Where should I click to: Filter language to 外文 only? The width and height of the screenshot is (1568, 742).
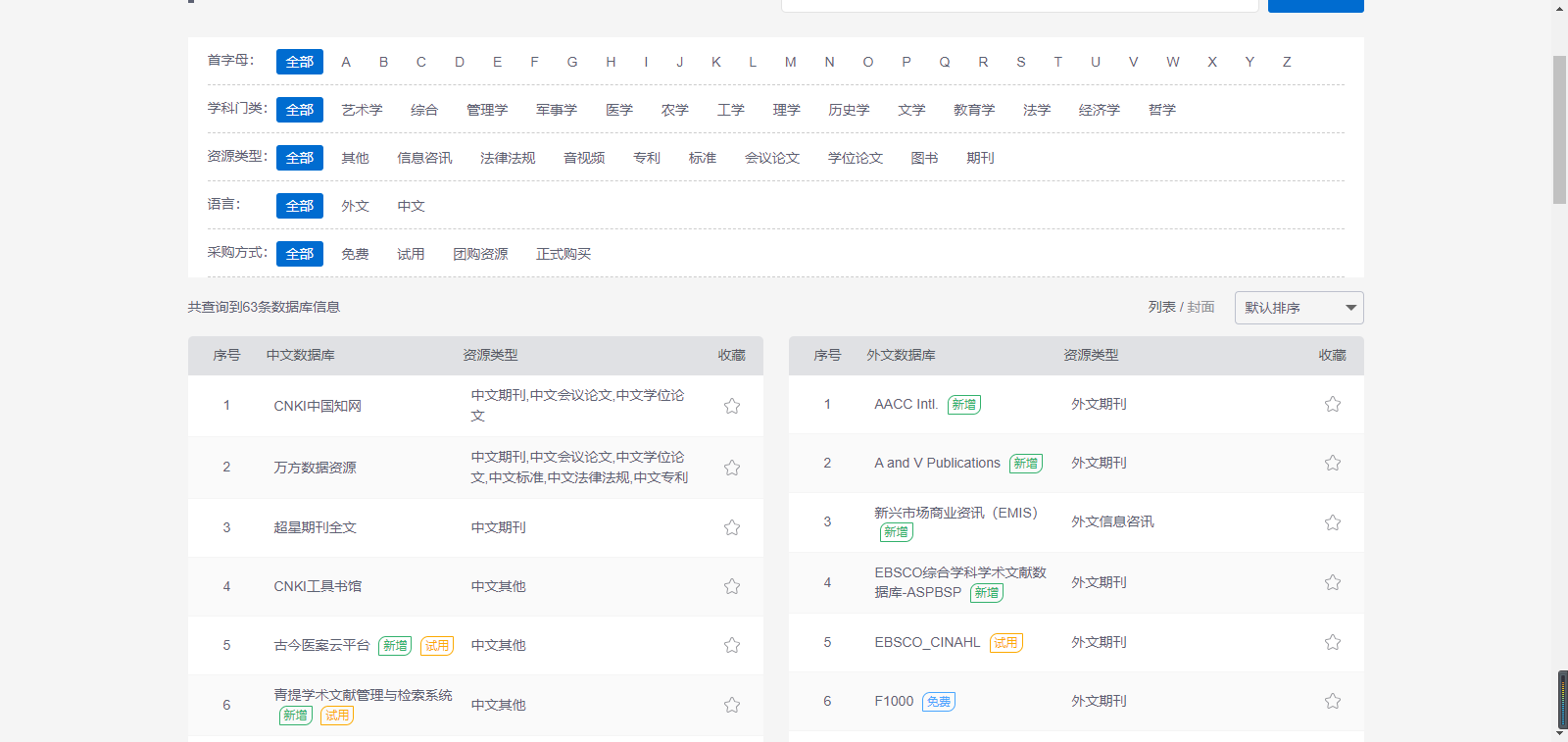point(355,206)
